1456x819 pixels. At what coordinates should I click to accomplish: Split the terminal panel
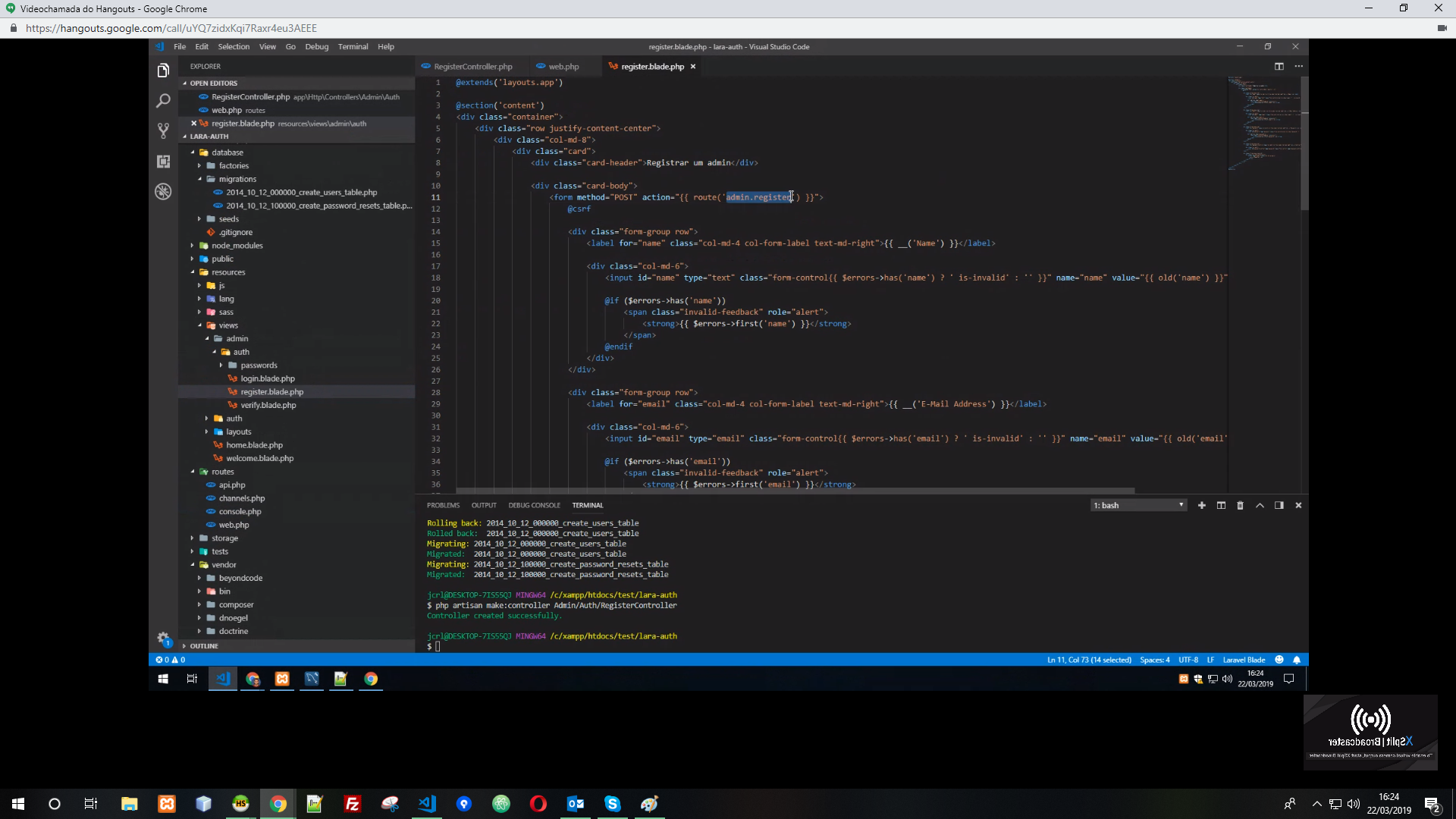coord(1221,505)
